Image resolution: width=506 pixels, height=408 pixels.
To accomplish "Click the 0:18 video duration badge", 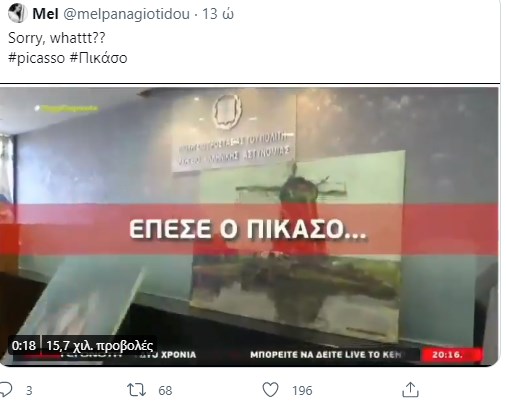I will pyautogui.click(x=24, y=345).
